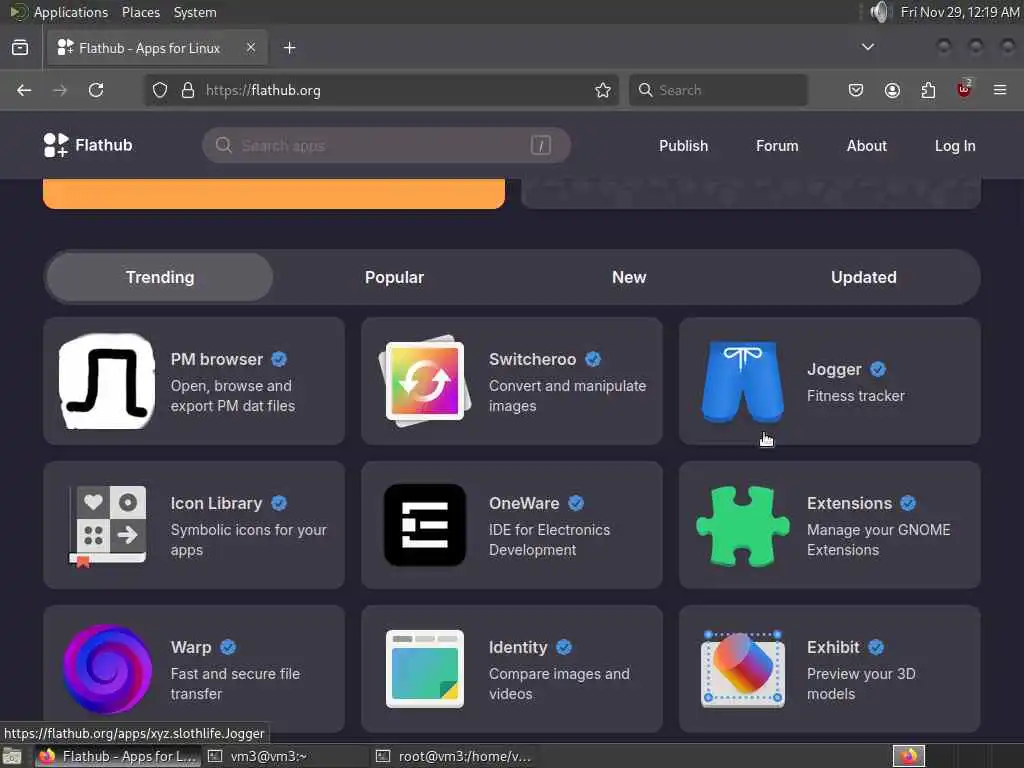
Task: Switch to the Popular tab
Action: coord(394,278)
